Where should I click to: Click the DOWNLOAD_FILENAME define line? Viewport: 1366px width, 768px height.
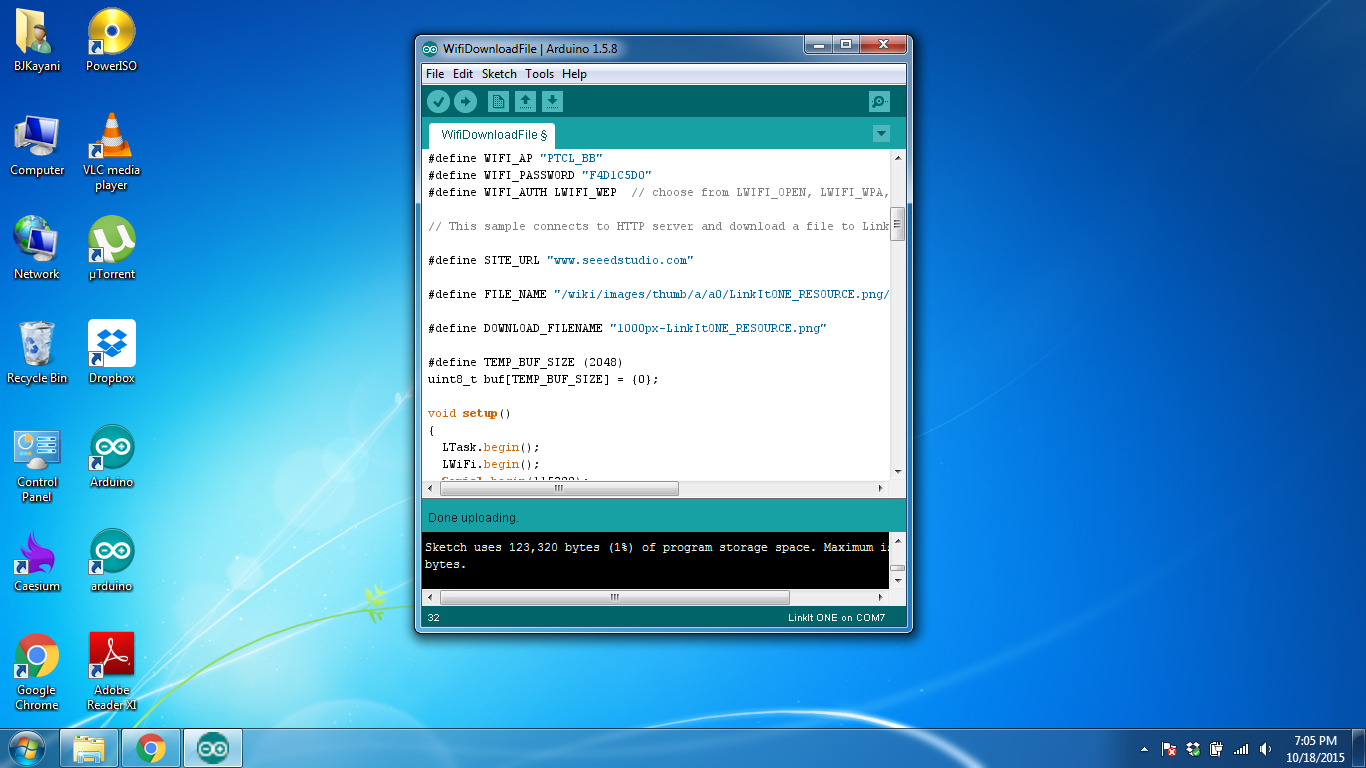pyautogui.click(x=627, y=328)
